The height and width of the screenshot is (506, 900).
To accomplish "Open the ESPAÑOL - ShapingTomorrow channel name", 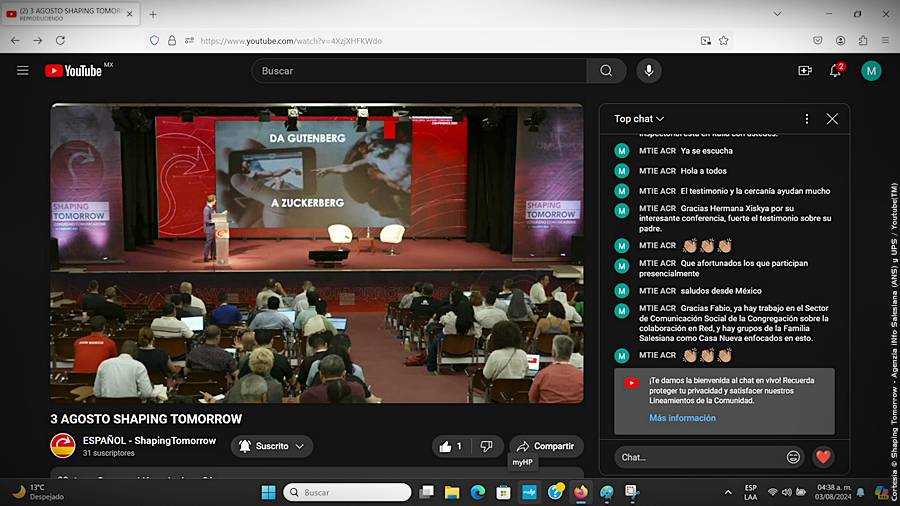I will point(149,441).
